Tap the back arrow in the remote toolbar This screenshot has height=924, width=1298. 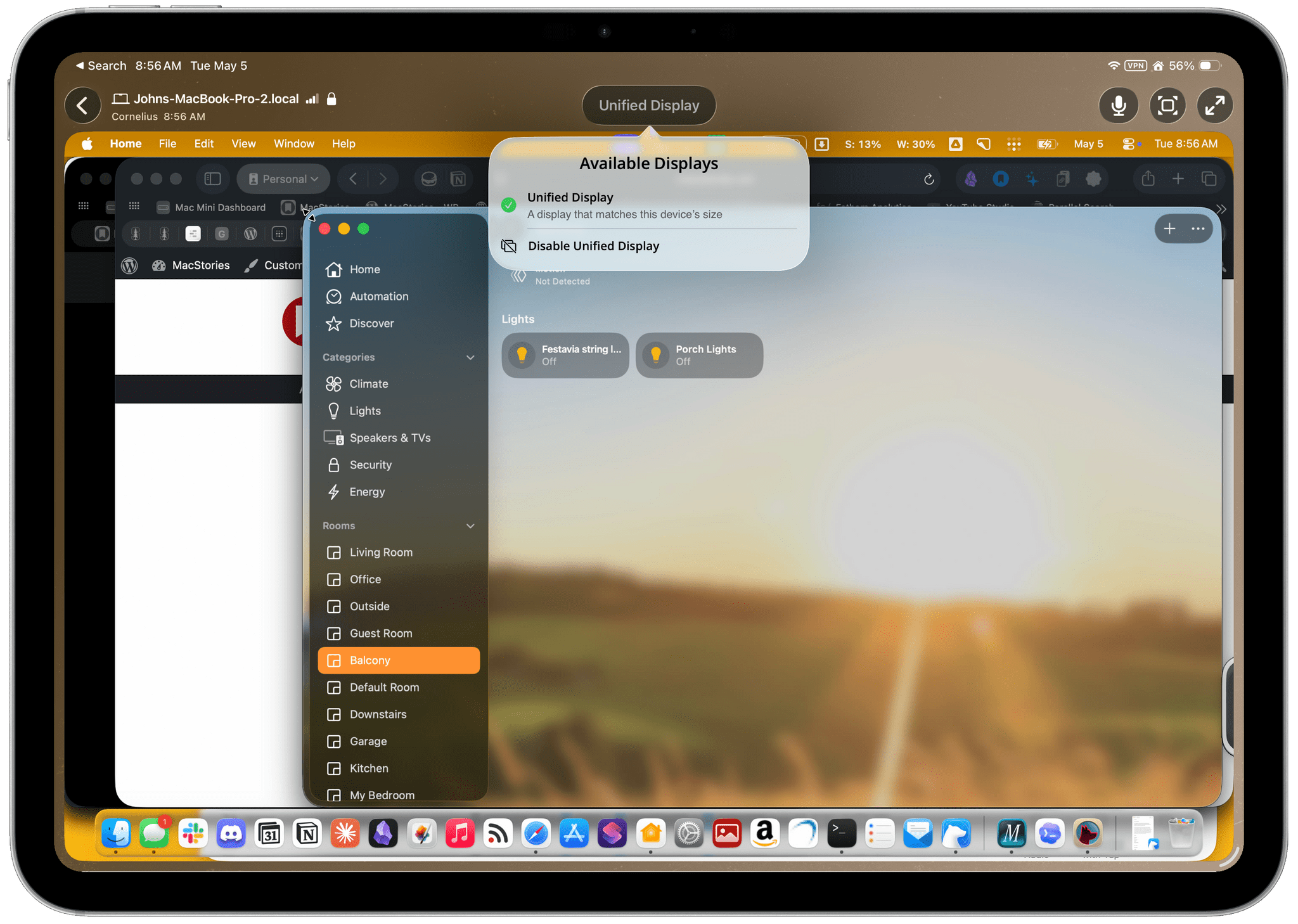83,105
